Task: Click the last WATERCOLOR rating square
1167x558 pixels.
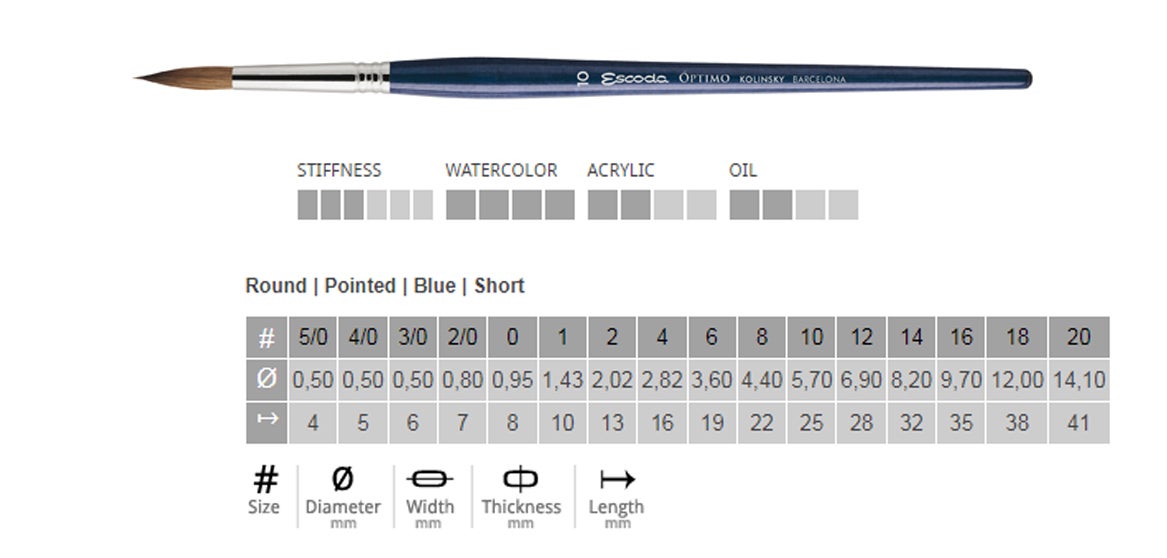Action: [561, 205]
